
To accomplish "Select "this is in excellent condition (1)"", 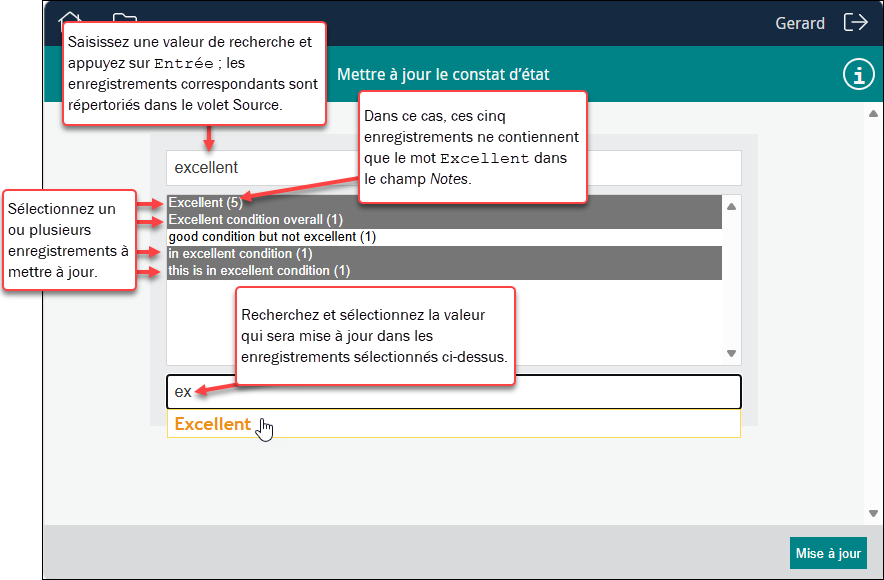I will pos(444,271).
